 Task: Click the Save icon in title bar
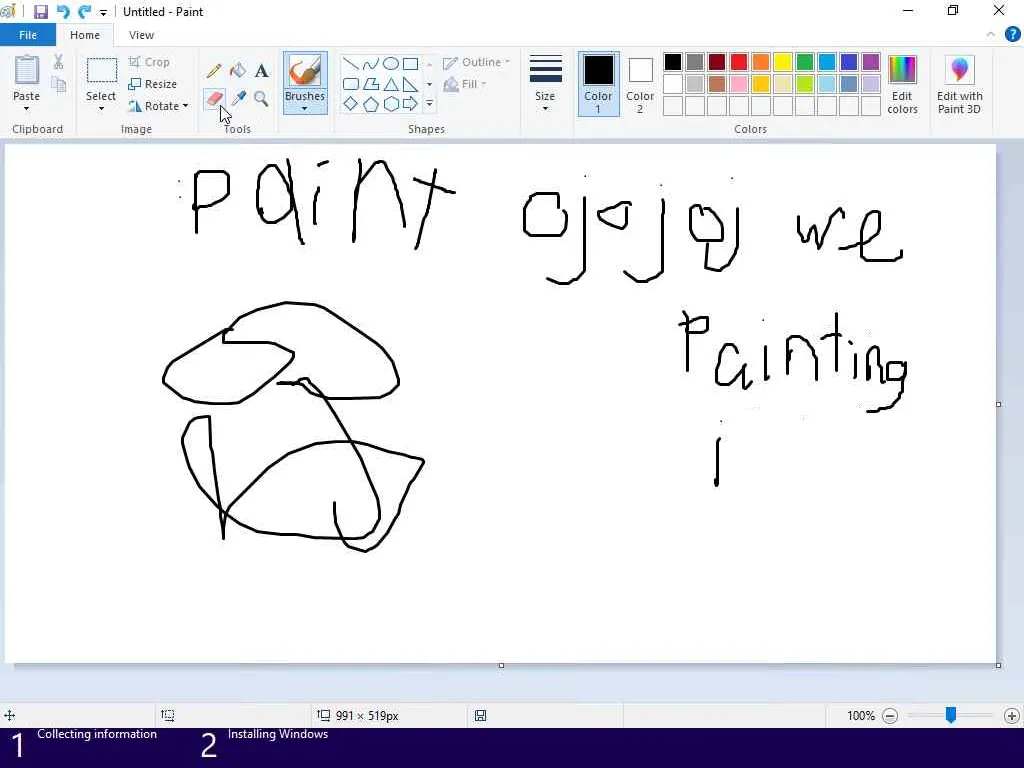[x=40, y=12]
